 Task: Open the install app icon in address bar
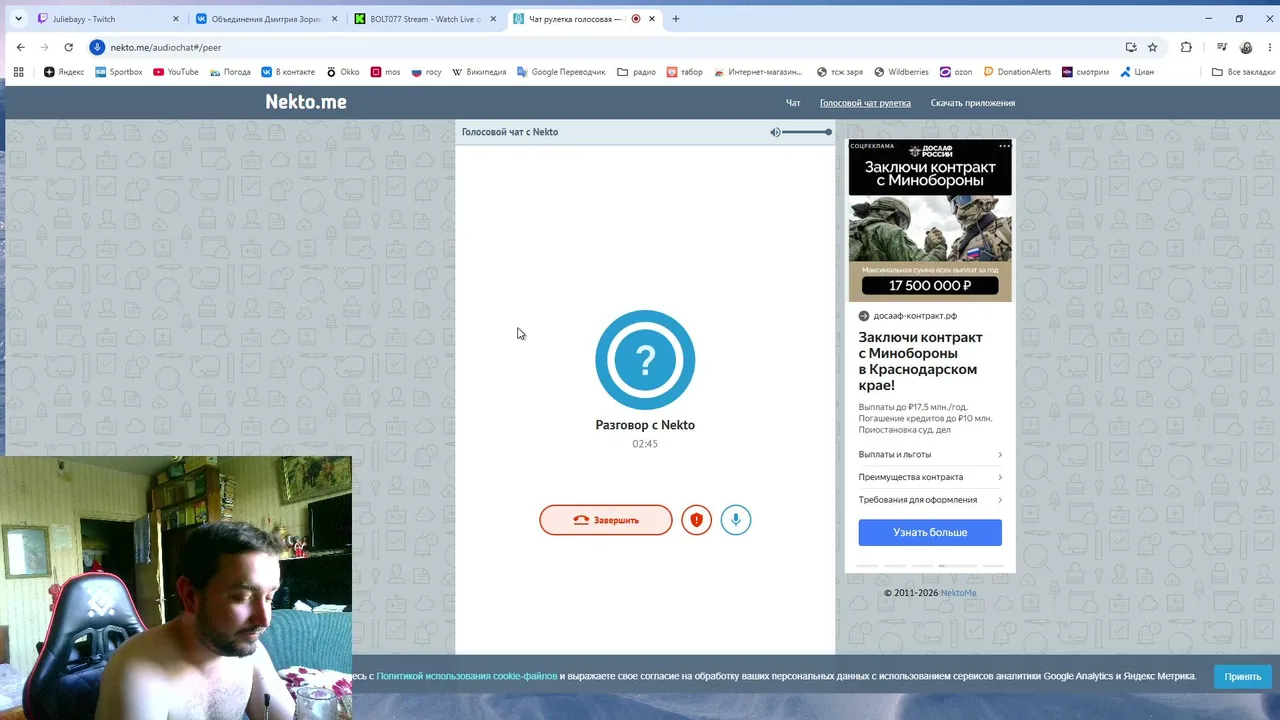(1131, 47)
